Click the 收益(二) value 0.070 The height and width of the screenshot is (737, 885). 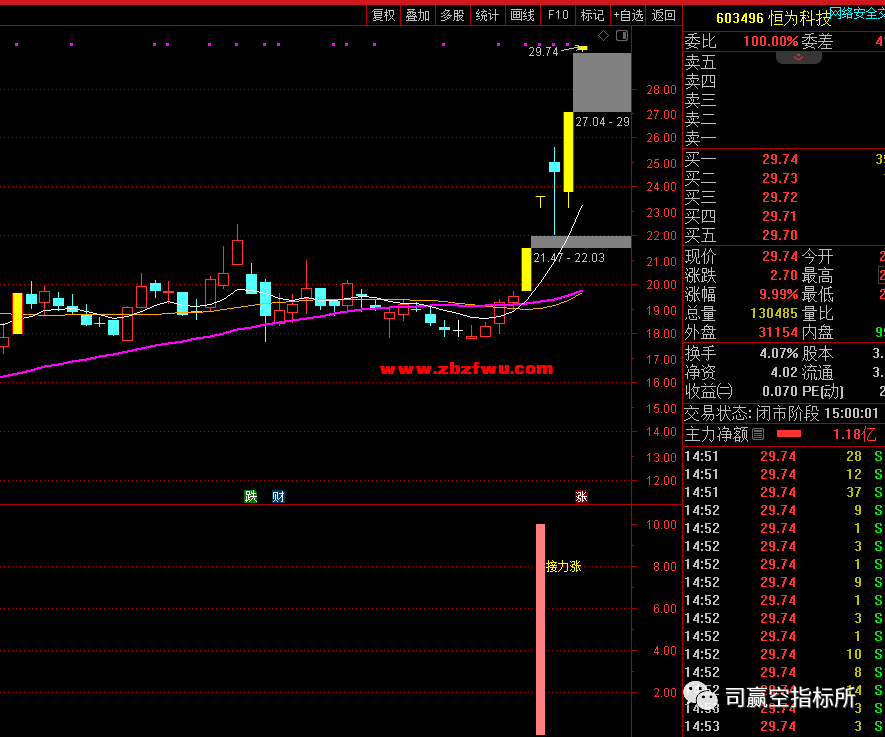pyautogui.click(x=779, y=391)
